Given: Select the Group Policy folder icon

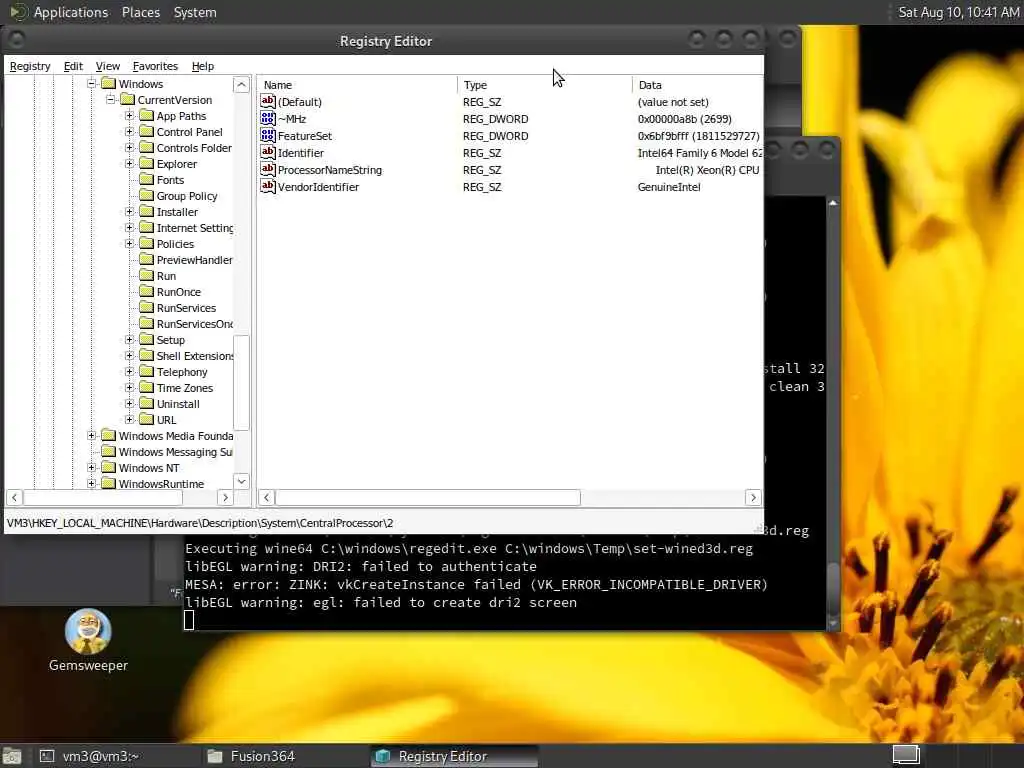Looking at the screenshot, I should [x=146, y=196].
